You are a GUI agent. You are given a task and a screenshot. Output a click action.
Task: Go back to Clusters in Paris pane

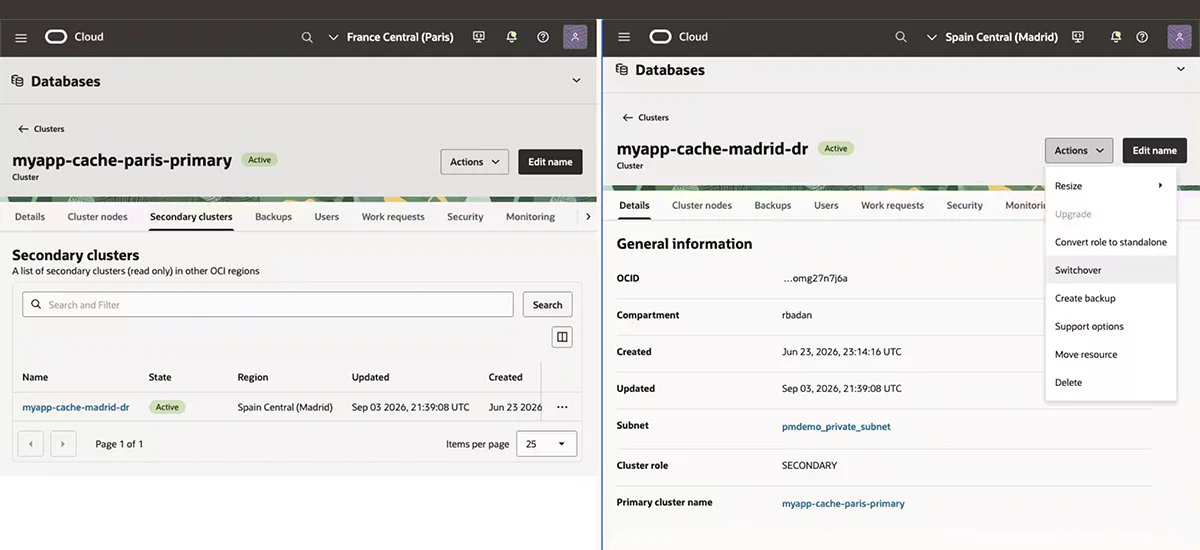tap(41, 129)
